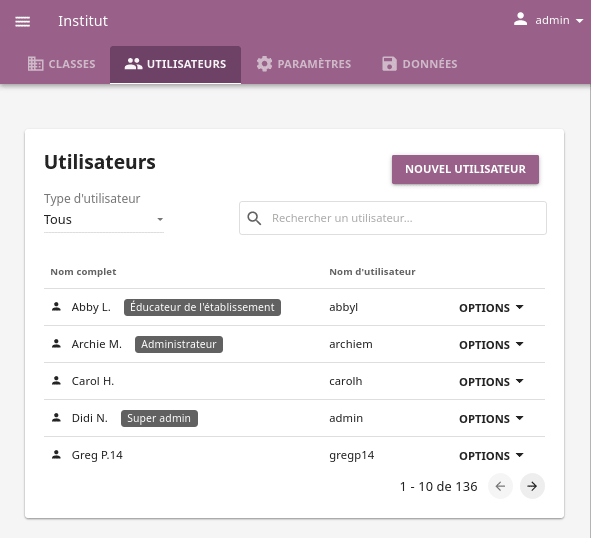Open OPTIONS menu for Greg P.14
Screen dimensions: 591x538
click(491, 455)
